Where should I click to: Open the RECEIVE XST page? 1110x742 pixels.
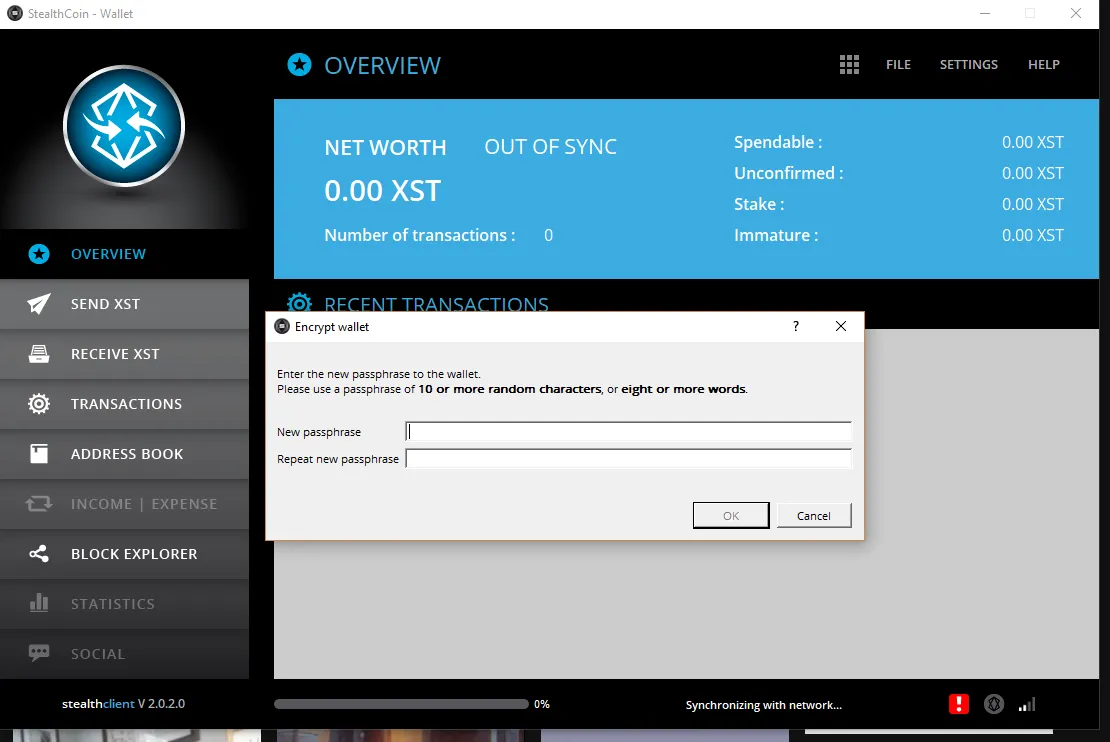pos(125,354)
